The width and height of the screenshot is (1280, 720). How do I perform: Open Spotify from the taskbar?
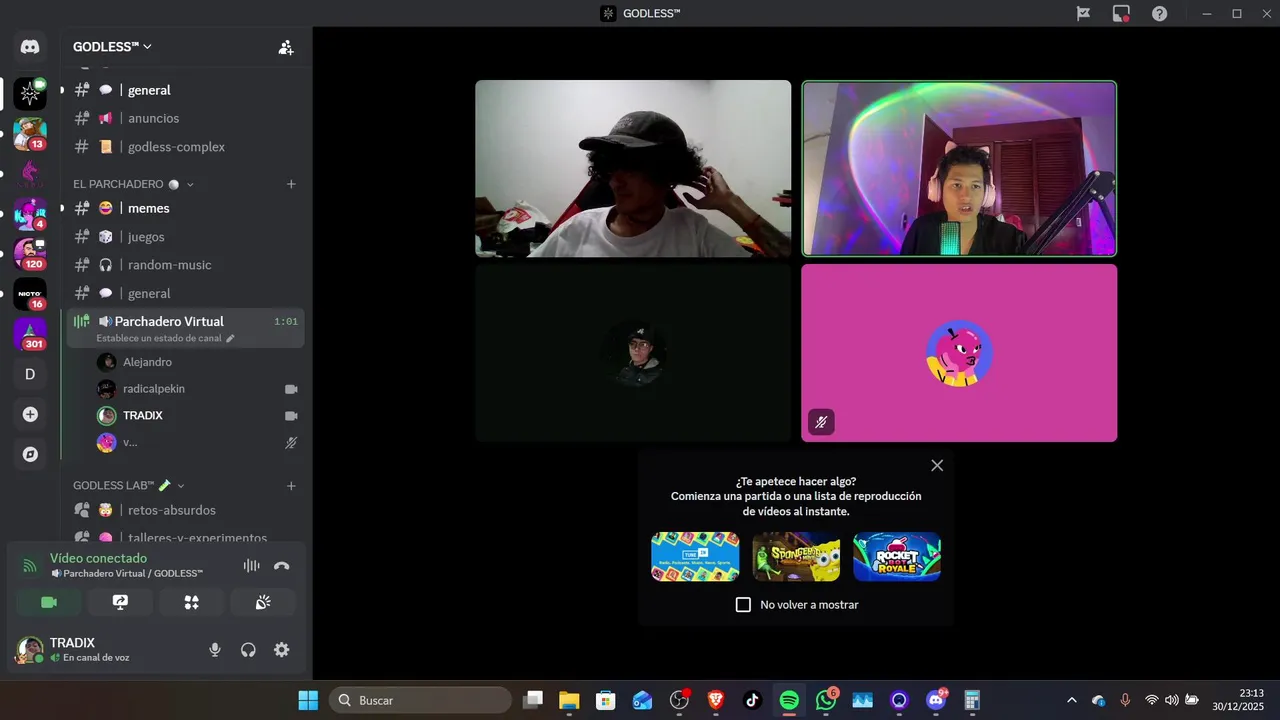click(789, 700)
